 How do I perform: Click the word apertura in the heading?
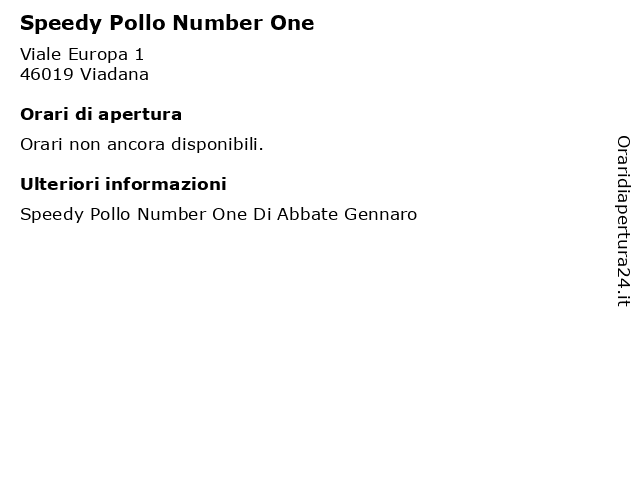coord(140,115)
